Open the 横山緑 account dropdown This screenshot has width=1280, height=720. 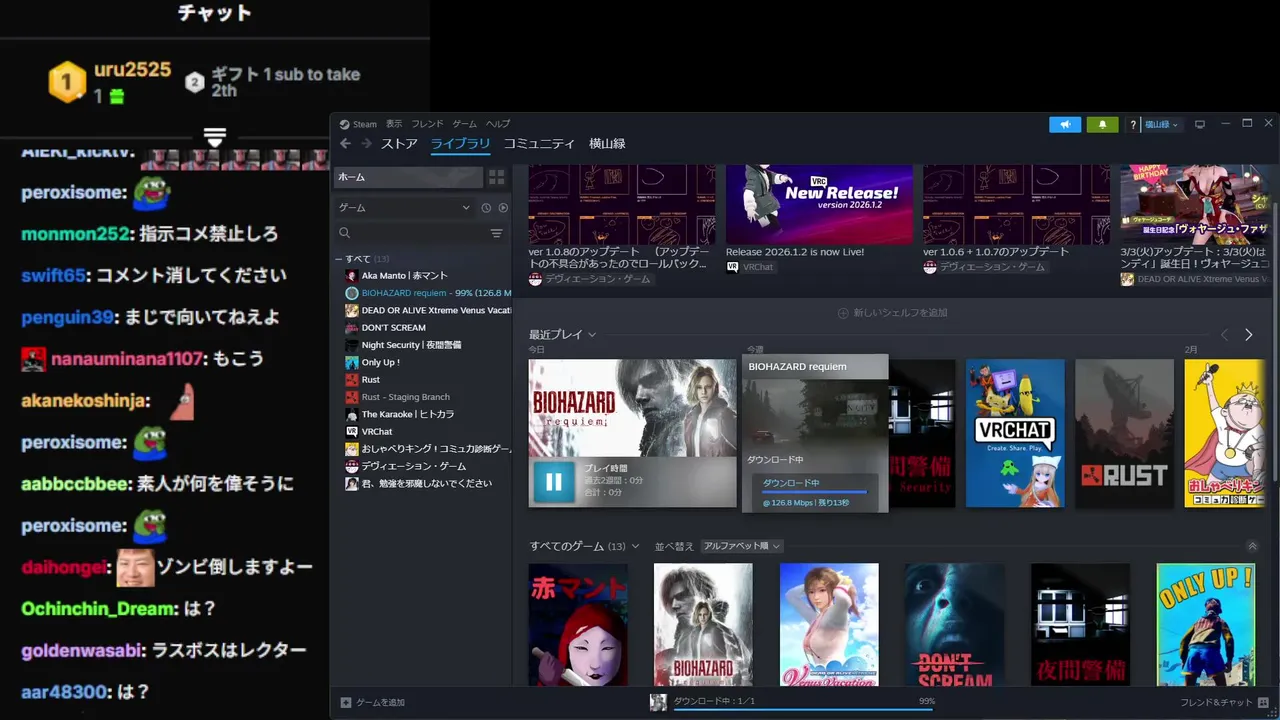coord(1162,125)
